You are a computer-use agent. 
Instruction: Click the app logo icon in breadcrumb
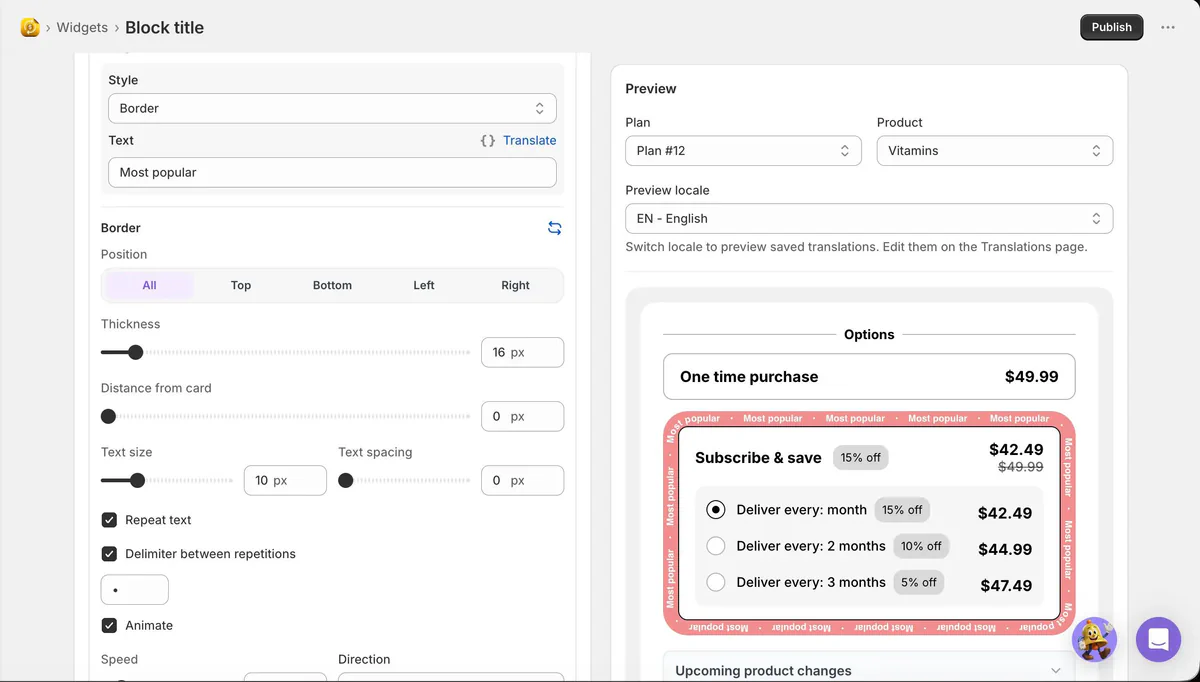point(30,28)
